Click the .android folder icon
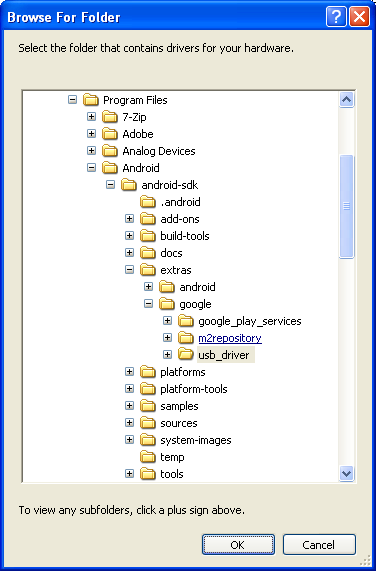 coord(148,202)
